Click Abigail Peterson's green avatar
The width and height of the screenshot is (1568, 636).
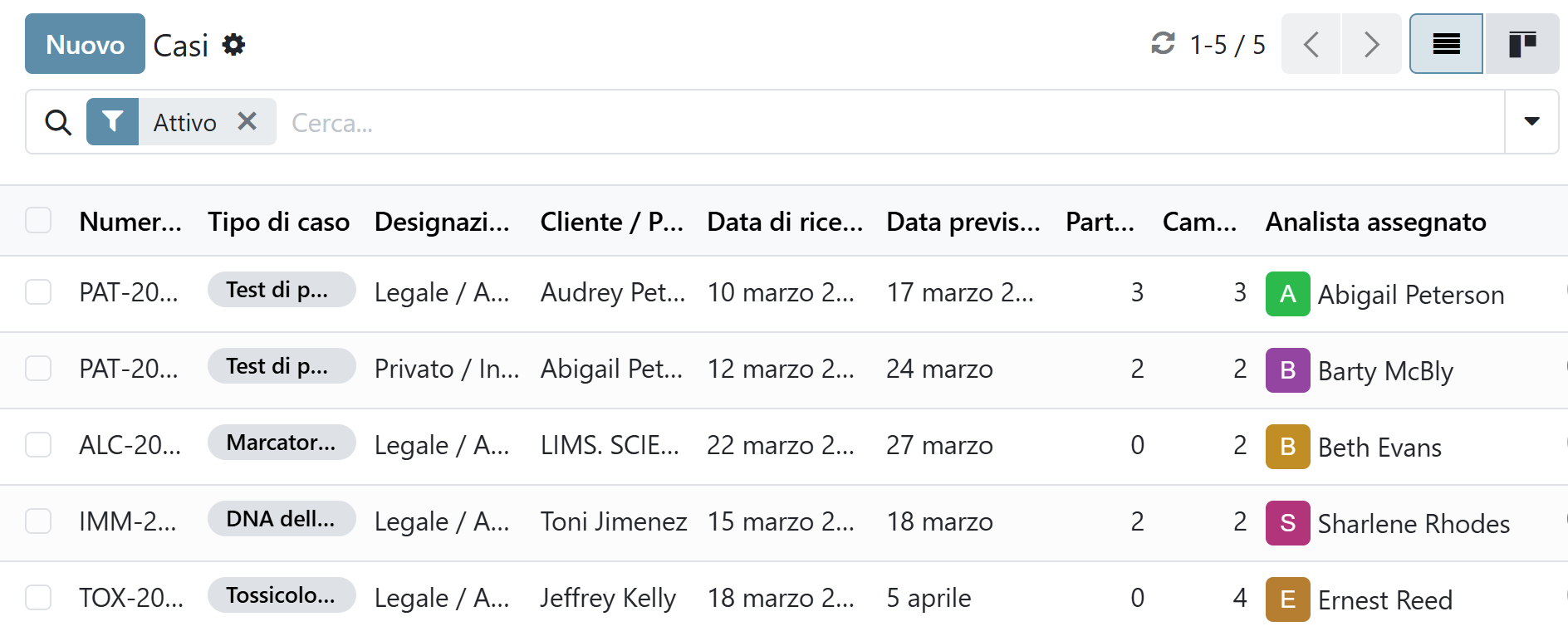coord(1287,294)
